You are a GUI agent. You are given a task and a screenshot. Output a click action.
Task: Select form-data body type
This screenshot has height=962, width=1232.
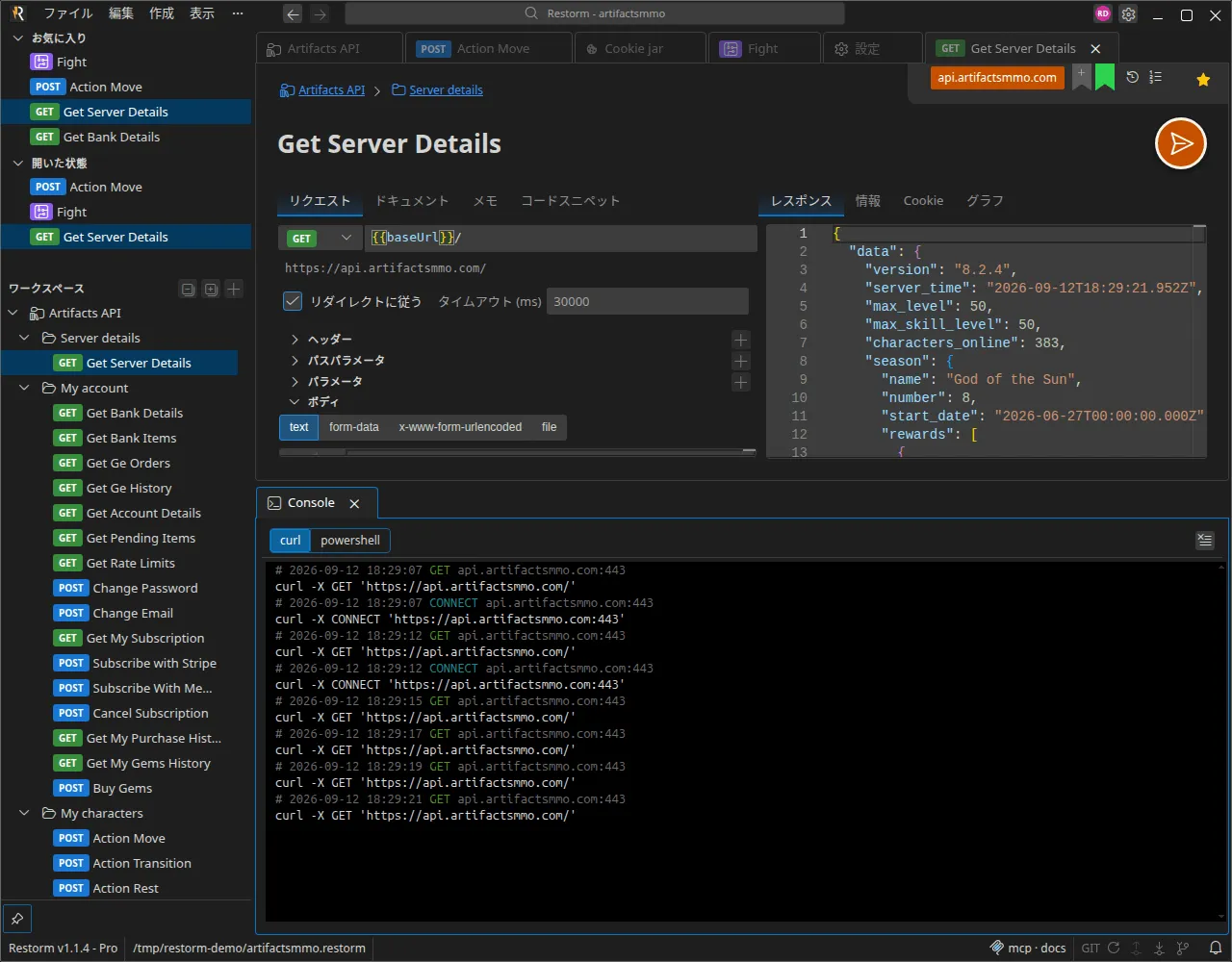point(354,427)
